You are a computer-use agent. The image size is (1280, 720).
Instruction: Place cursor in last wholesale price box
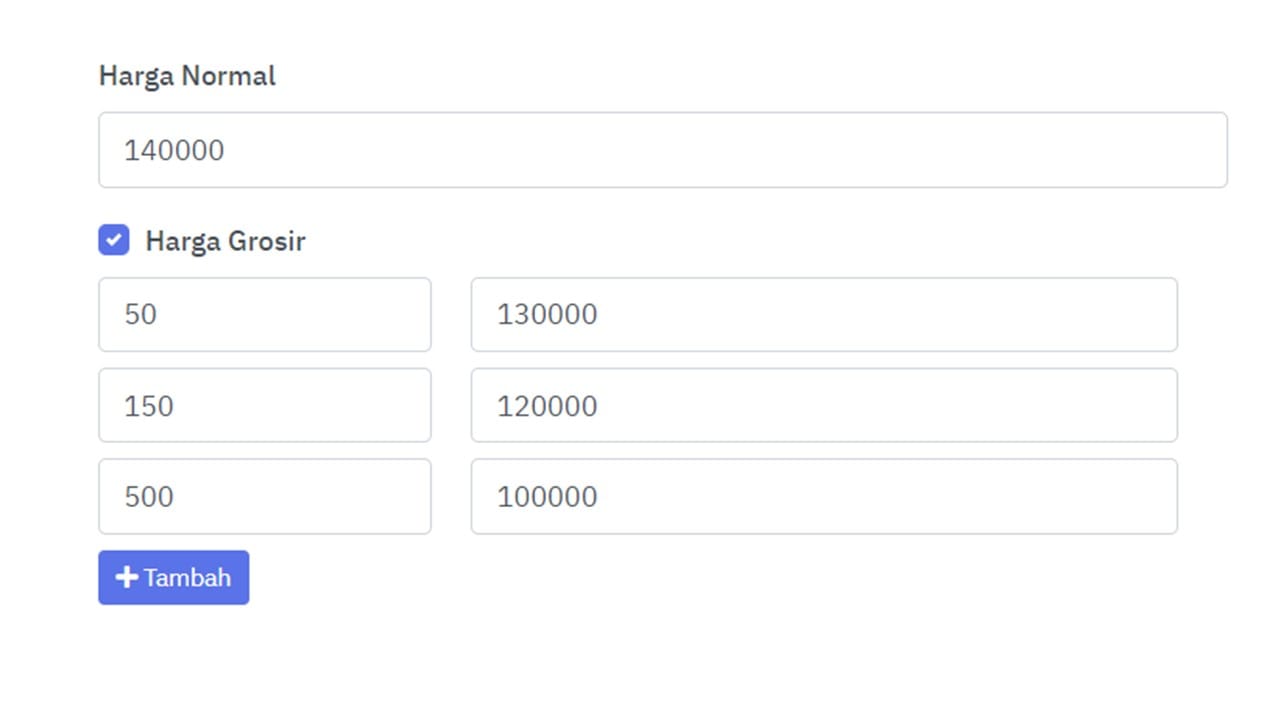coord(823,496)
